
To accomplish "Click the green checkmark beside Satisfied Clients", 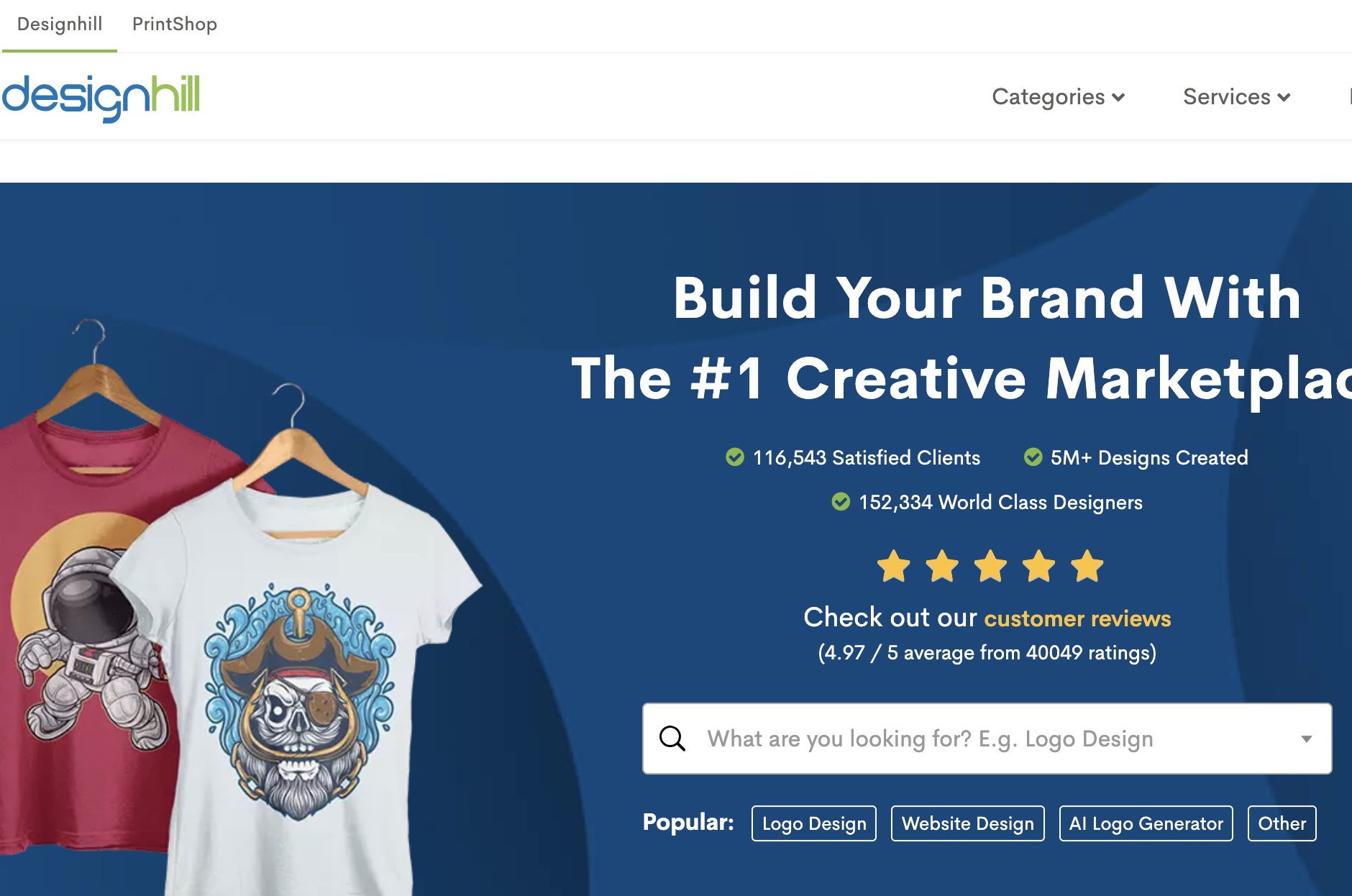I will 735,457.
